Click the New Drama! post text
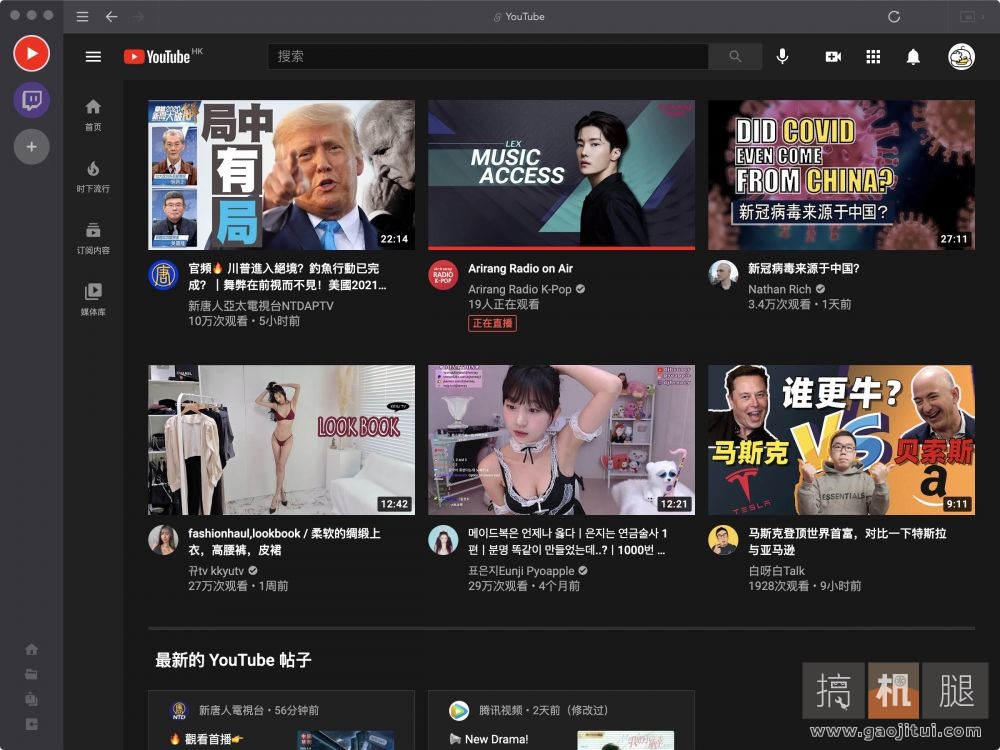This screenshot has width=1000, height=750. [489, 739]
